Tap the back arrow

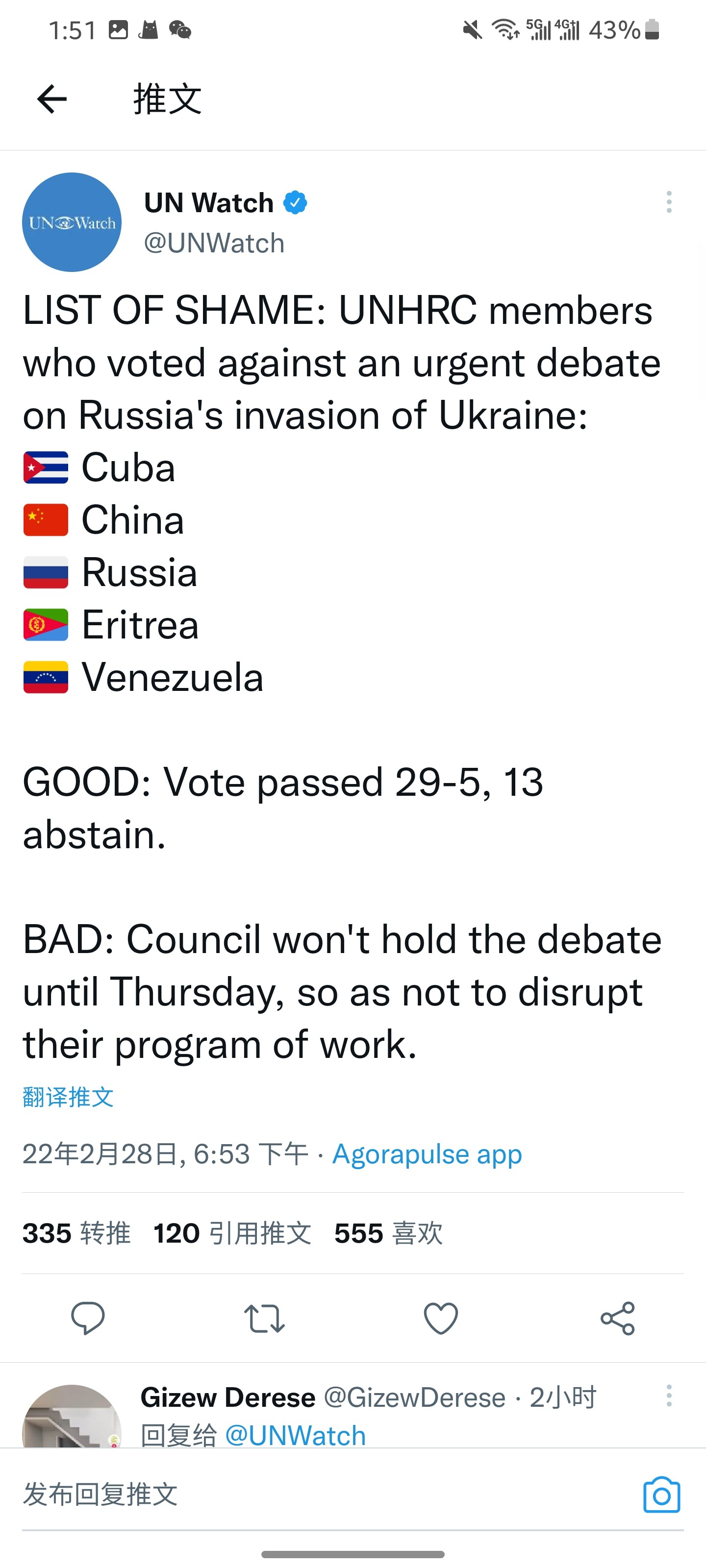52,99
